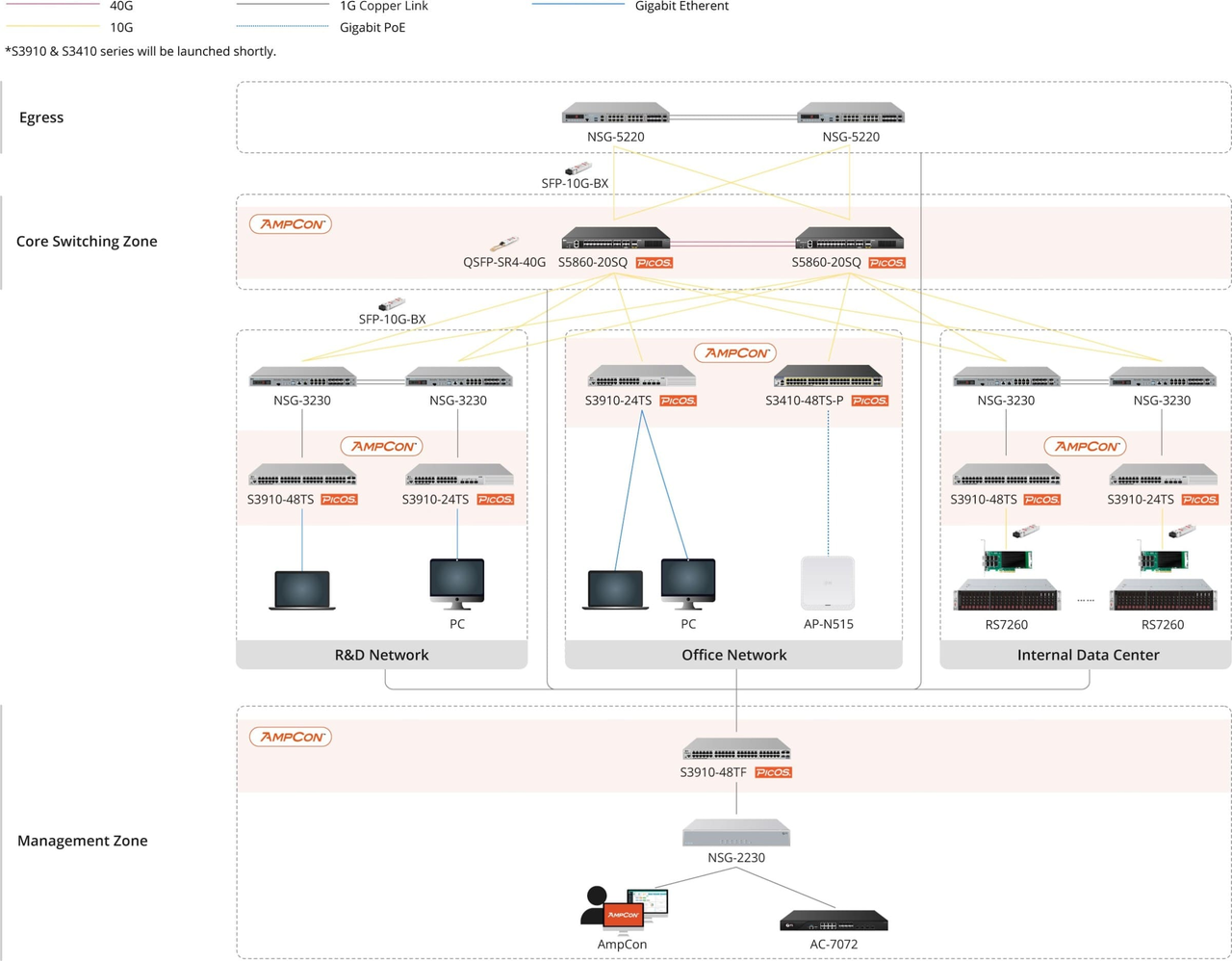Select the Internal Data Center zone label
Screen dimensions: 1232x961
pos(1088,654)
